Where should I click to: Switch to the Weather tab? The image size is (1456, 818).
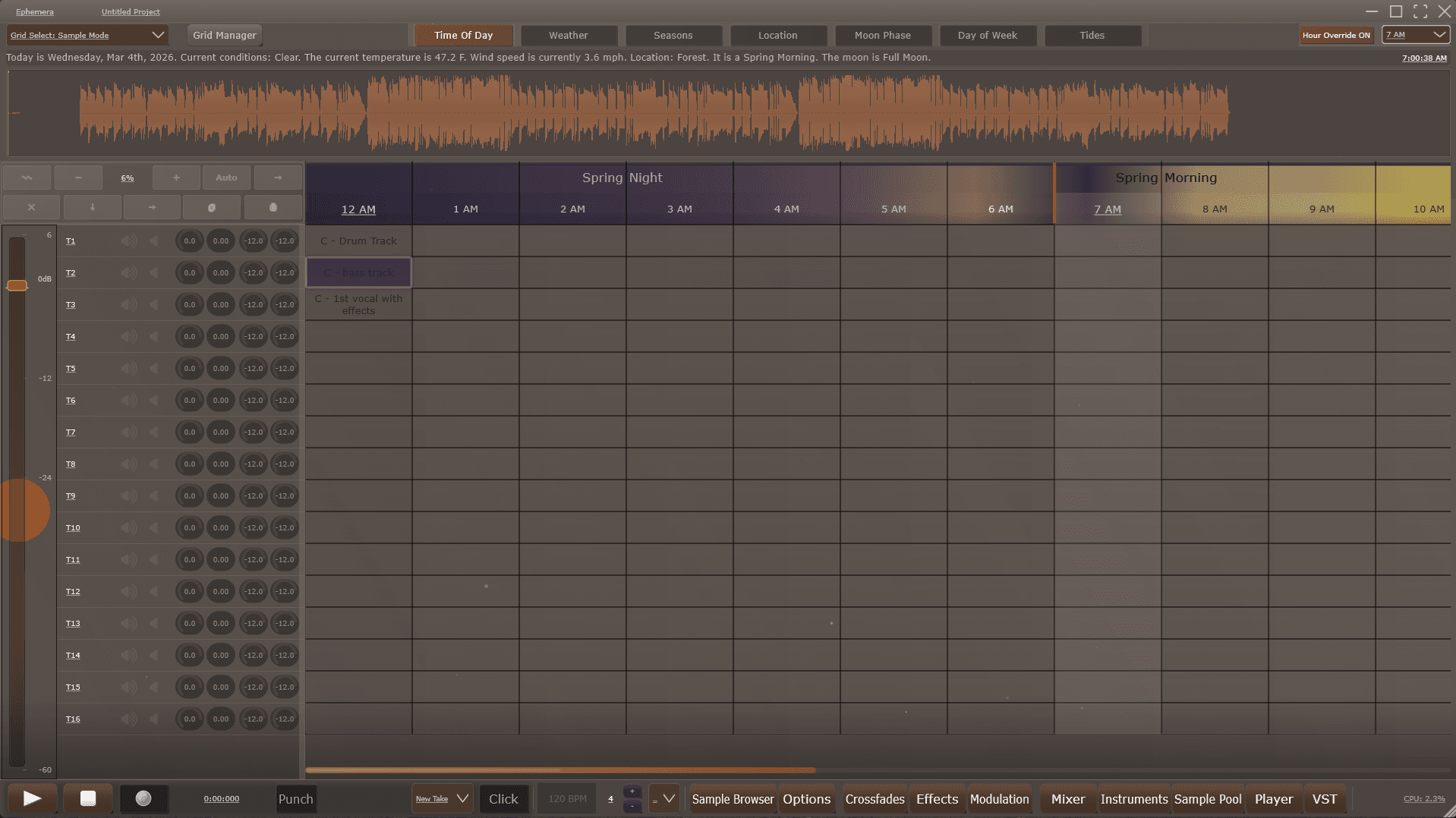(x=568, y=35)
